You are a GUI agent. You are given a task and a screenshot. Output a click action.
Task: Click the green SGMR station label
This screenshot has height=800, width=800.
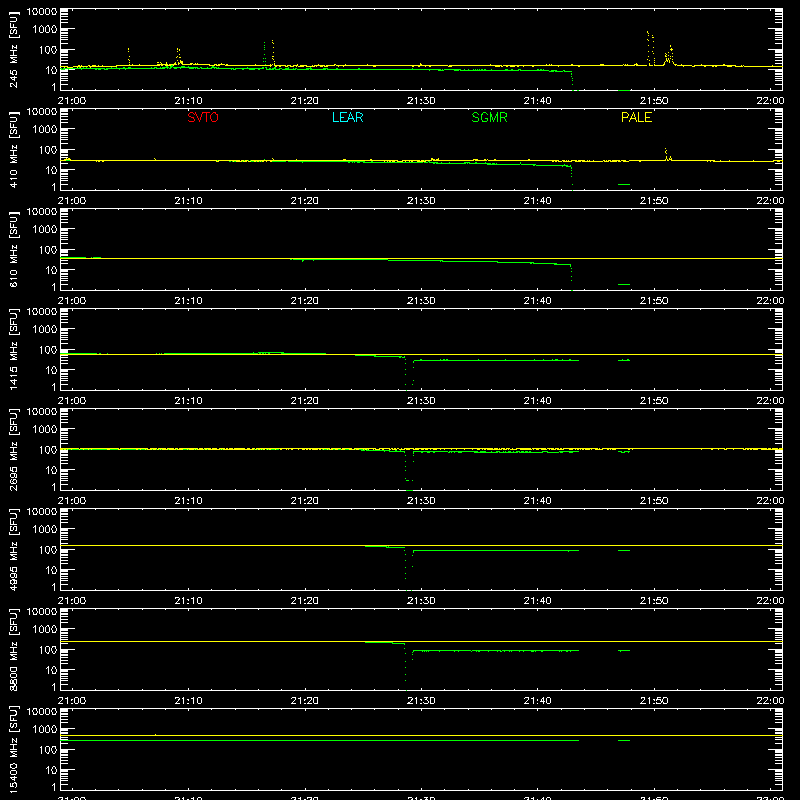489,117
